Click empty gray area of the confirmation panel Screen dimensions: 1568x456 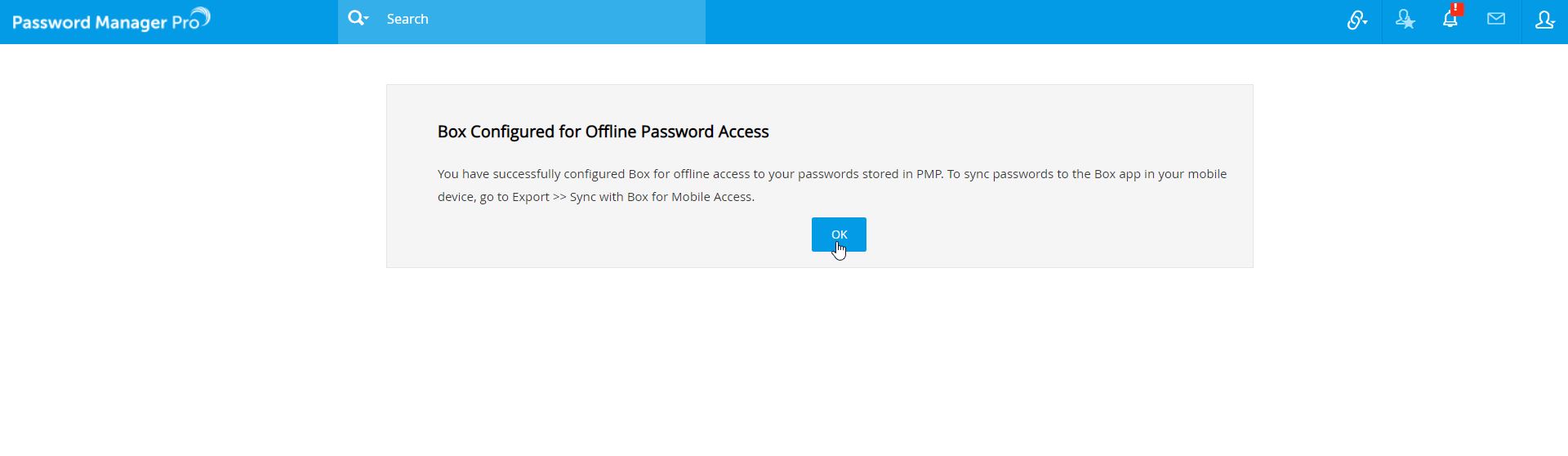click(1062, 237)
